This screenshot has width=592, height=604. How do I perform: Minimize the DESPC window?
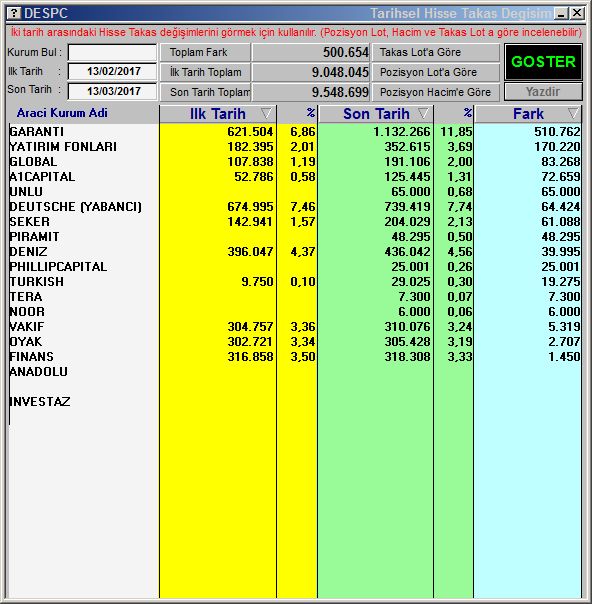tap(562, 13)
